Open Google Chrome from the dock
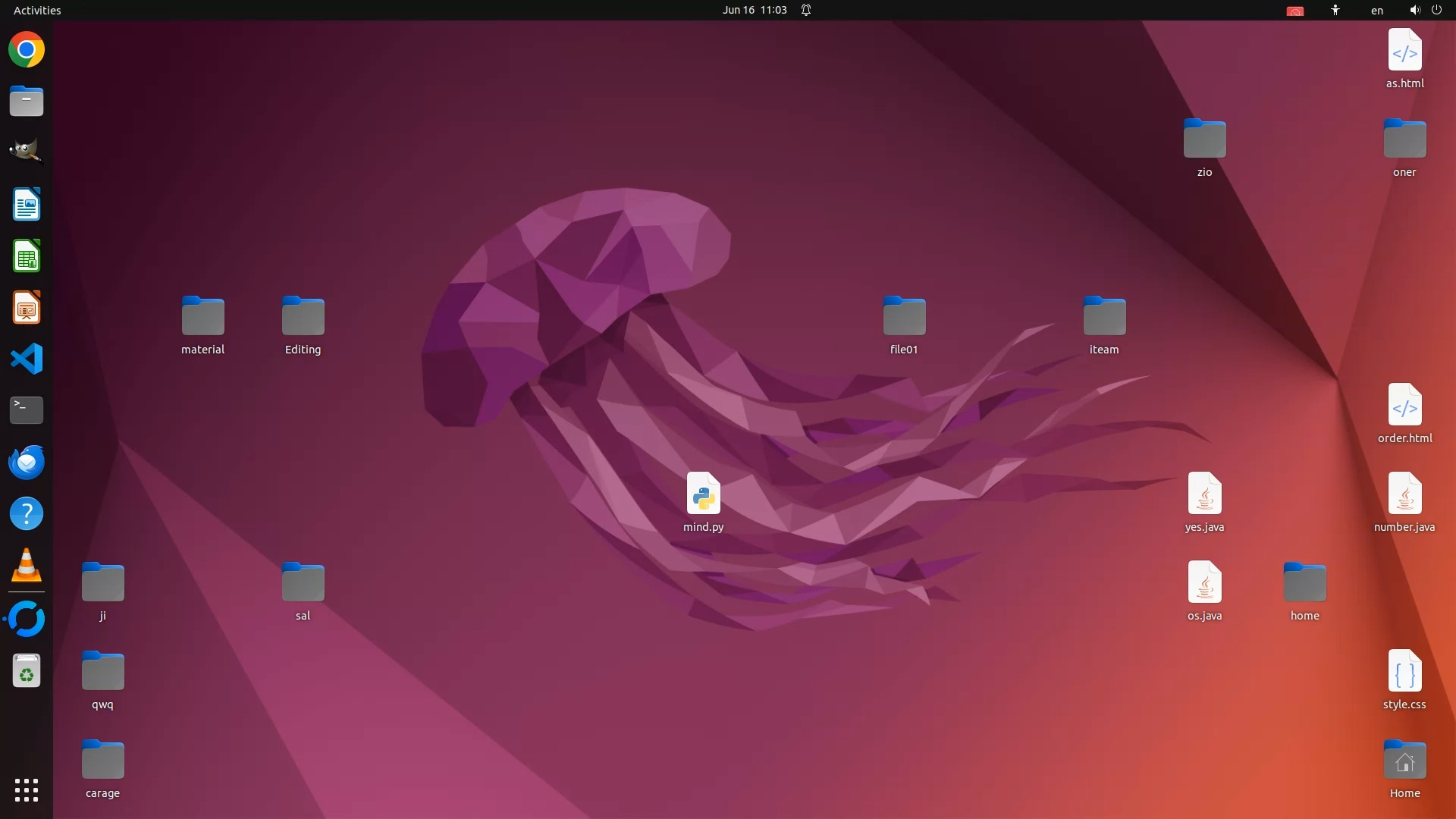This screenshot has height=819, width=1456. [x=27, y=50]
